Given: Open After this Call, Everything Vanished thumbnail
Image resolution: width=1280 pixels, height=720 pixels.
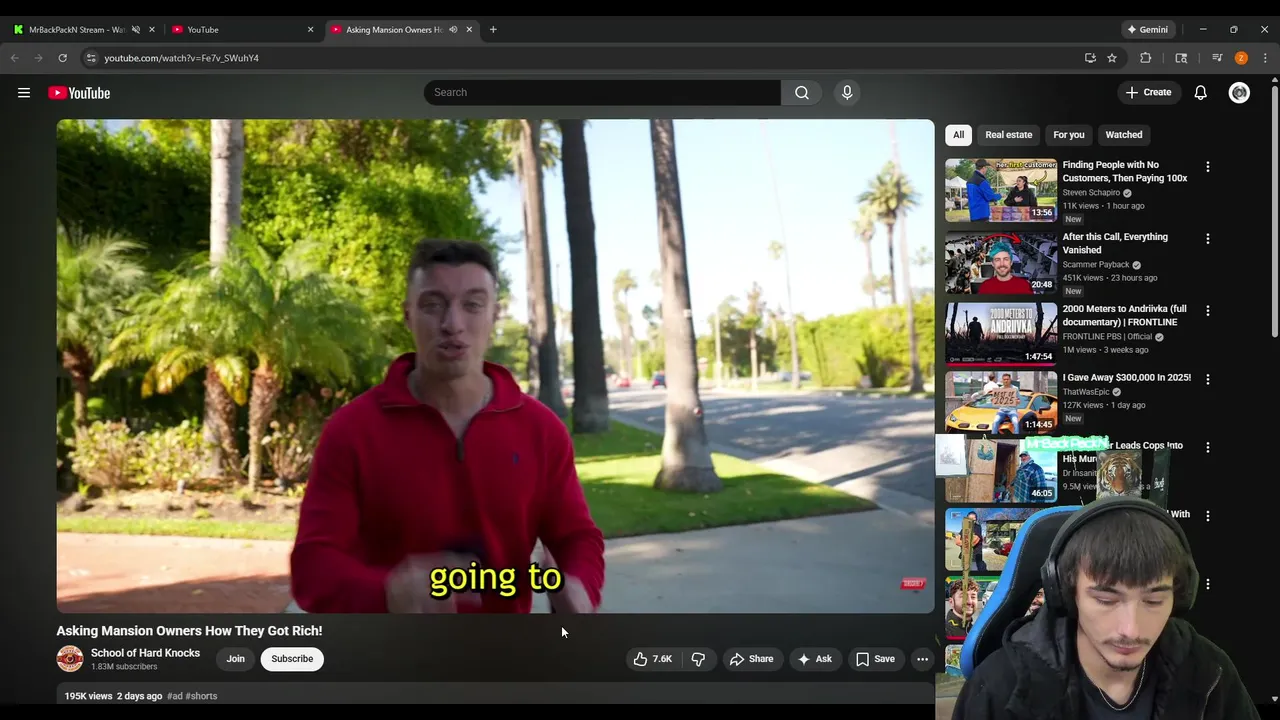Looking at the screenshot, I should (x=1001, y=262).
